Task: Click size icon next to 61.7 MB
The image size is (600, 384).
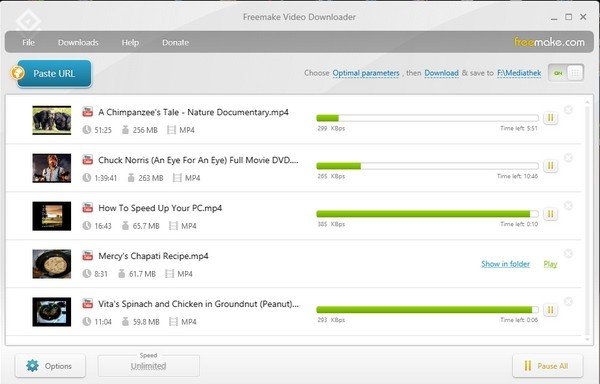Action: coord(122,274)
